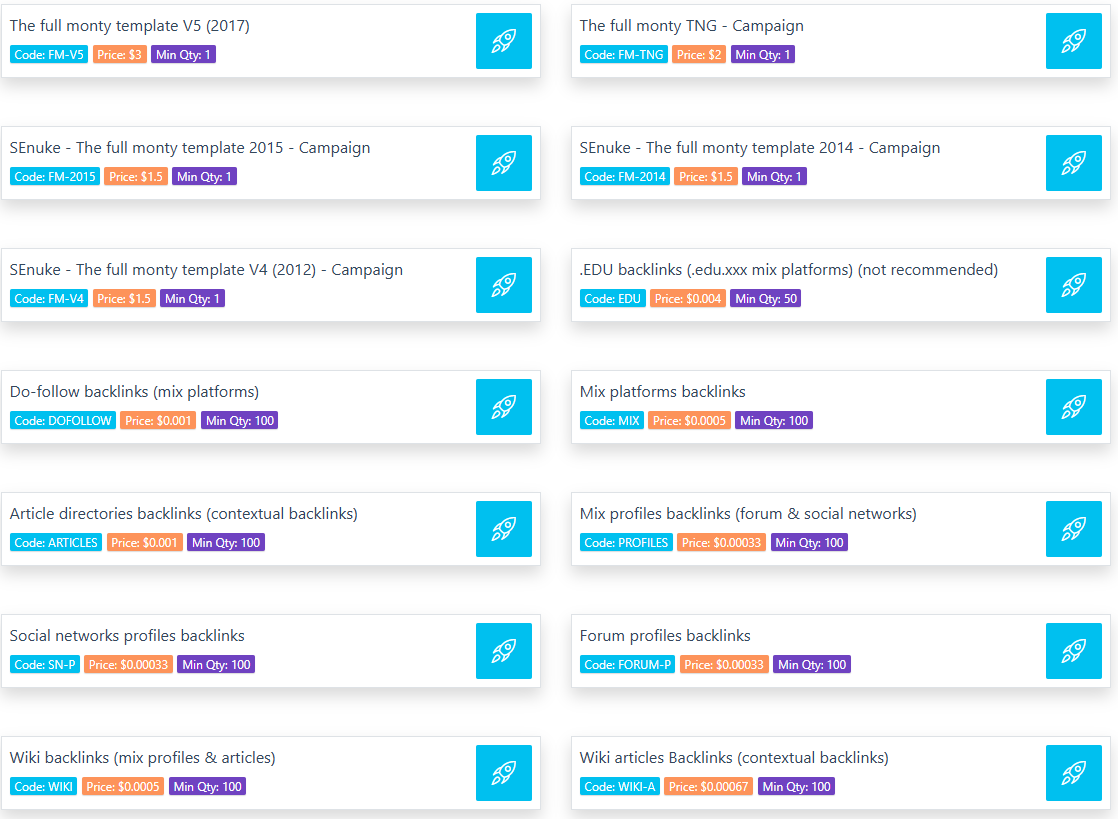Image resolution: width=1118 pixels, height=819 pixels.
Task: Click the Price: $0.004 badge
Action: tap(687, 299)
